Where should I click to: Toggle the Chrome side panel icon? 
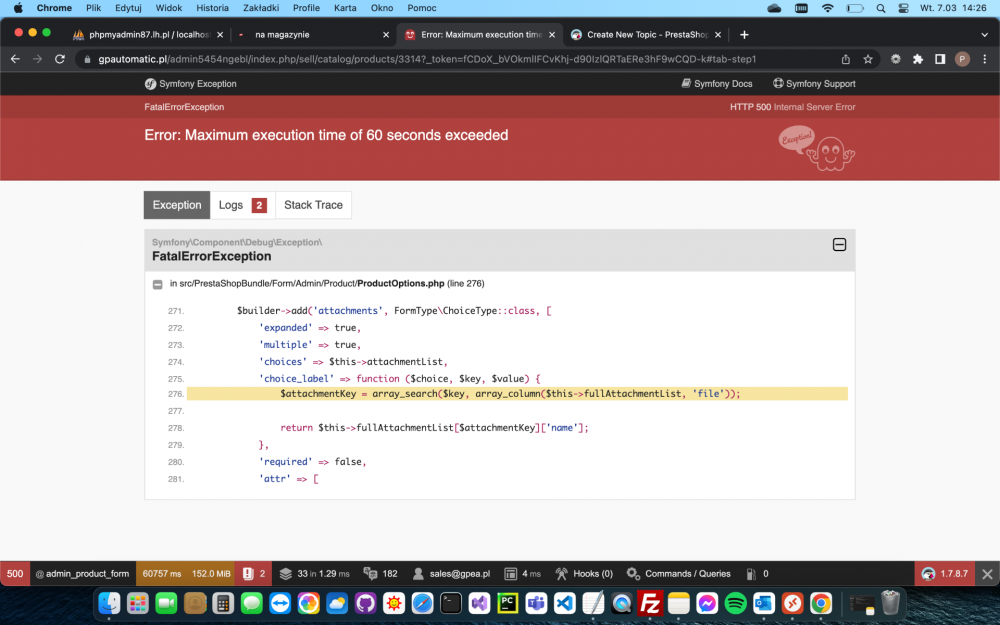[939, 59]
